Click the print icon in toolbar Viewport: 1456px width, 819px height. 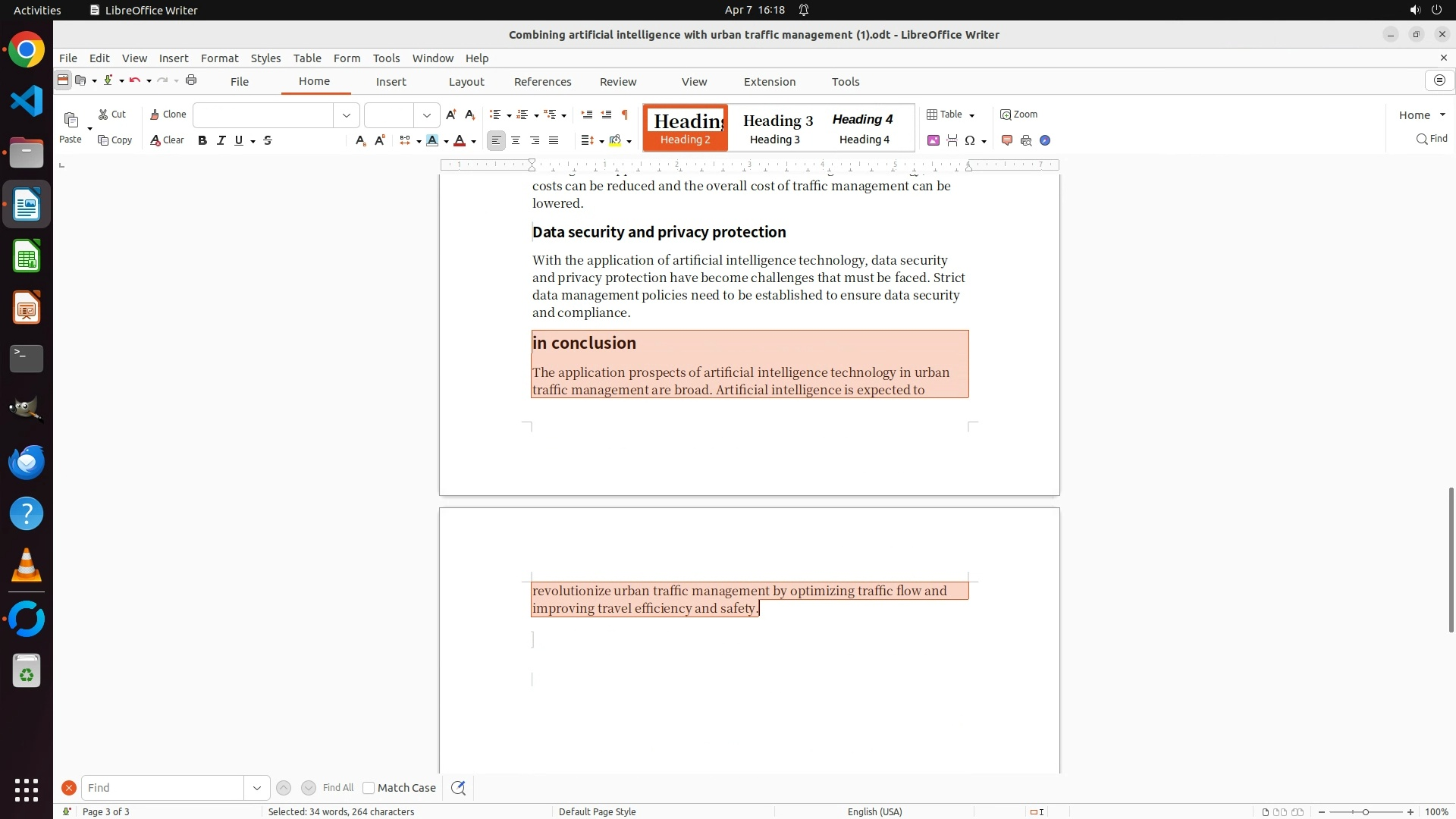pos(191,80)
